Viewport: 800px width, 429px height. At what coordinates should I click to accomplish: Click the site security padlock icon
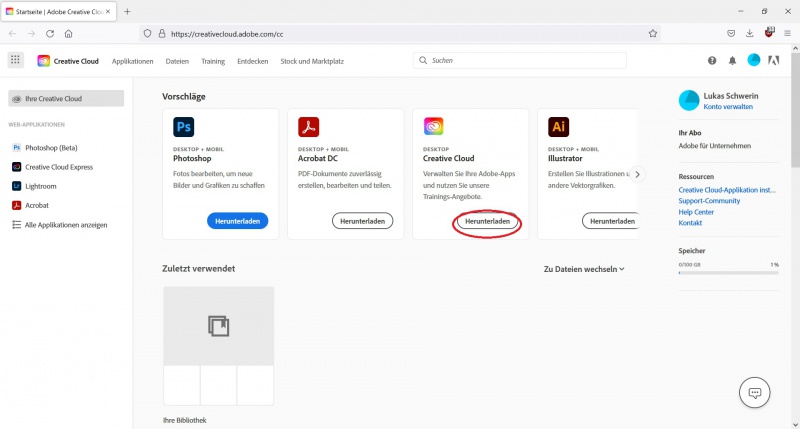(162, 34)
